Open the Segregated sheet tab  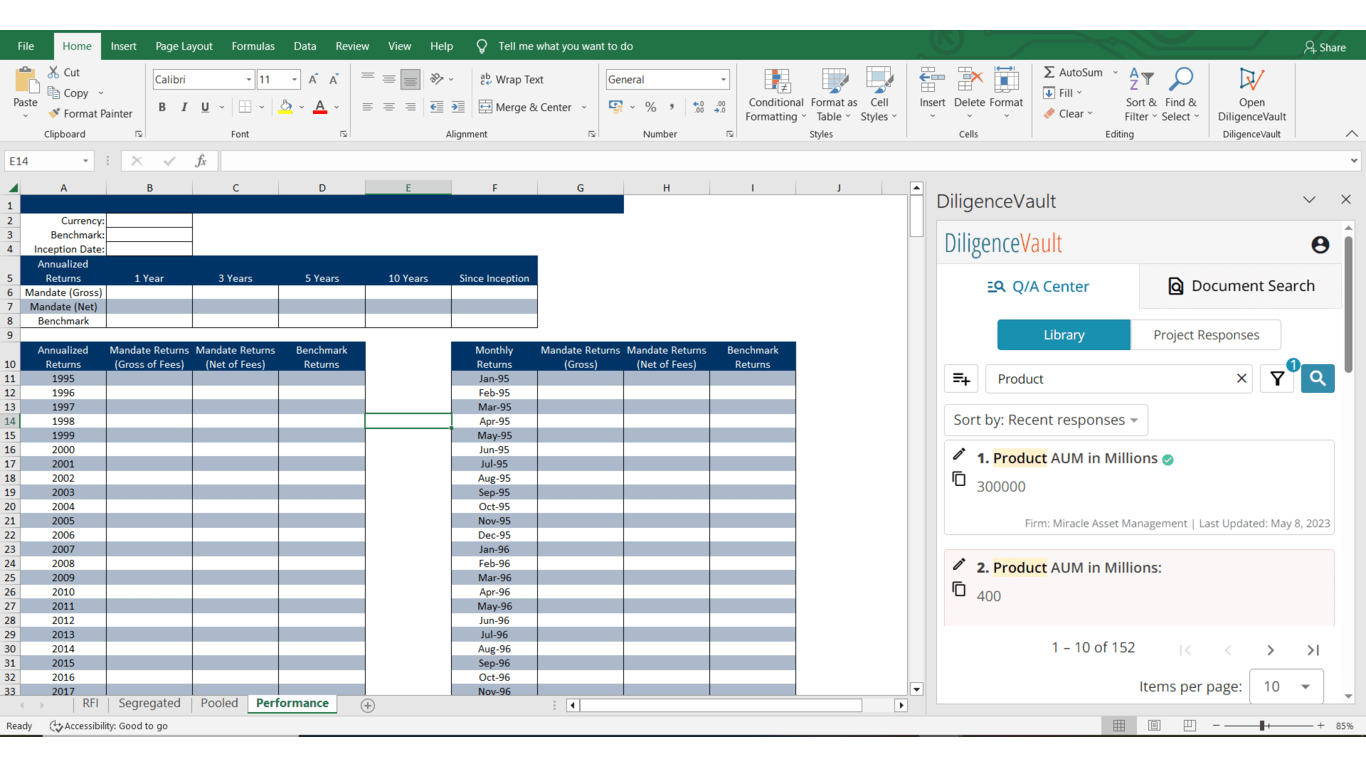[x=149, y=704]
